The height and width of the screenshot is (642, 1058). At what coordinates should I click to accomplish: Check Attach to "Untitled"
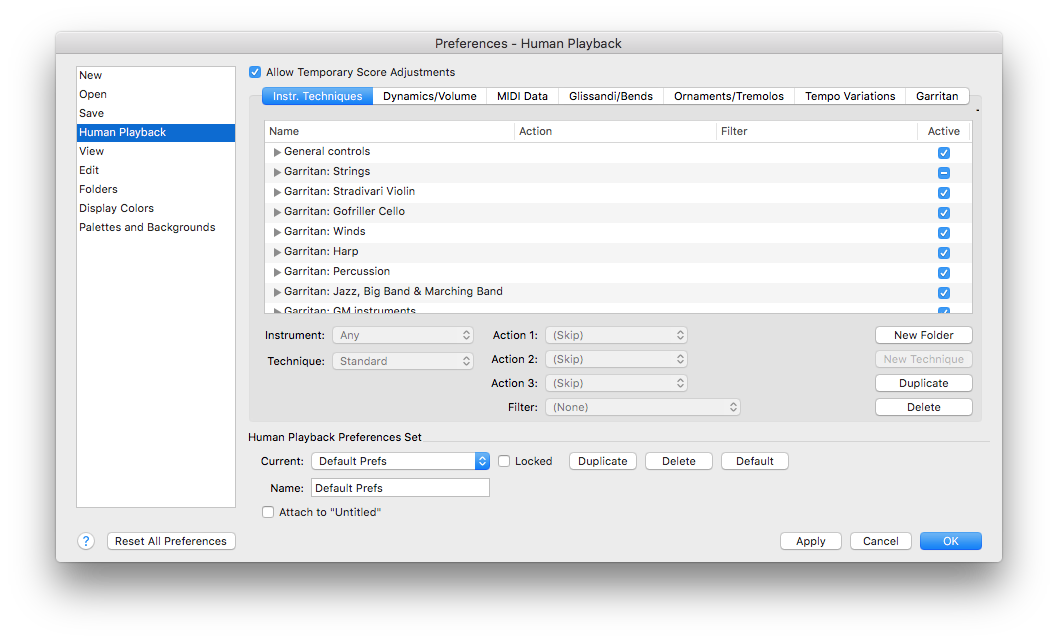(x=268, y=511)
